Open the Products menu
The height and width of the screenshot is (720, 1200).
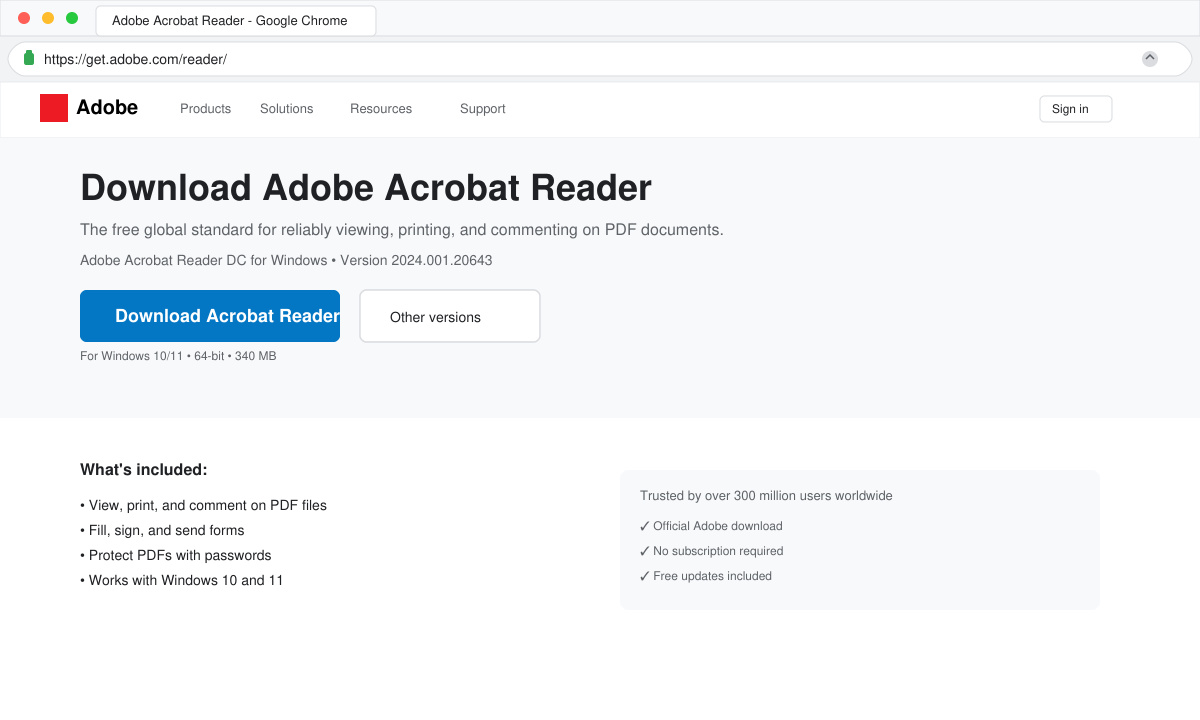(x=205, y=109)
